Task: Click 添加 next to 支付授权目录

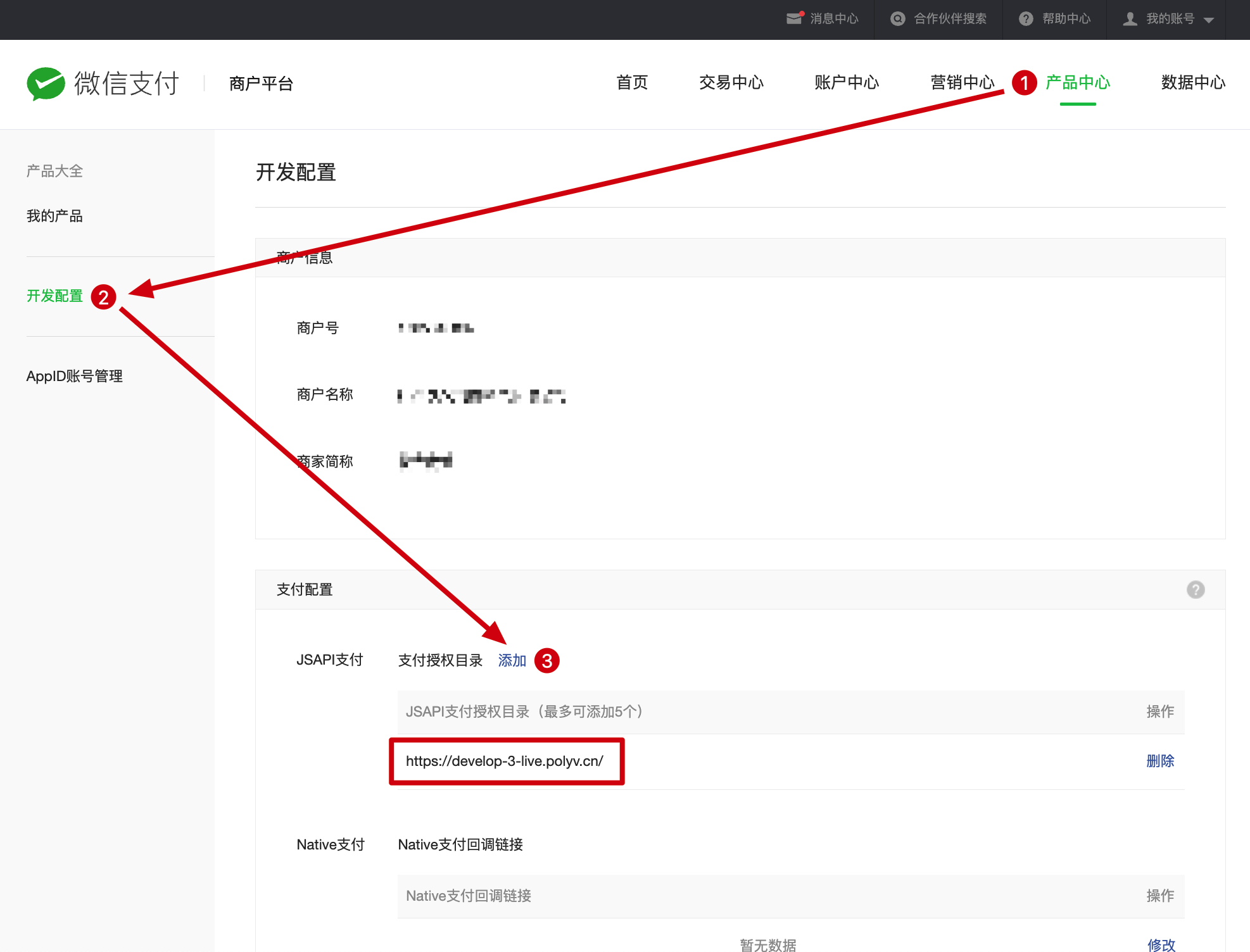Action: coord(512,660)
